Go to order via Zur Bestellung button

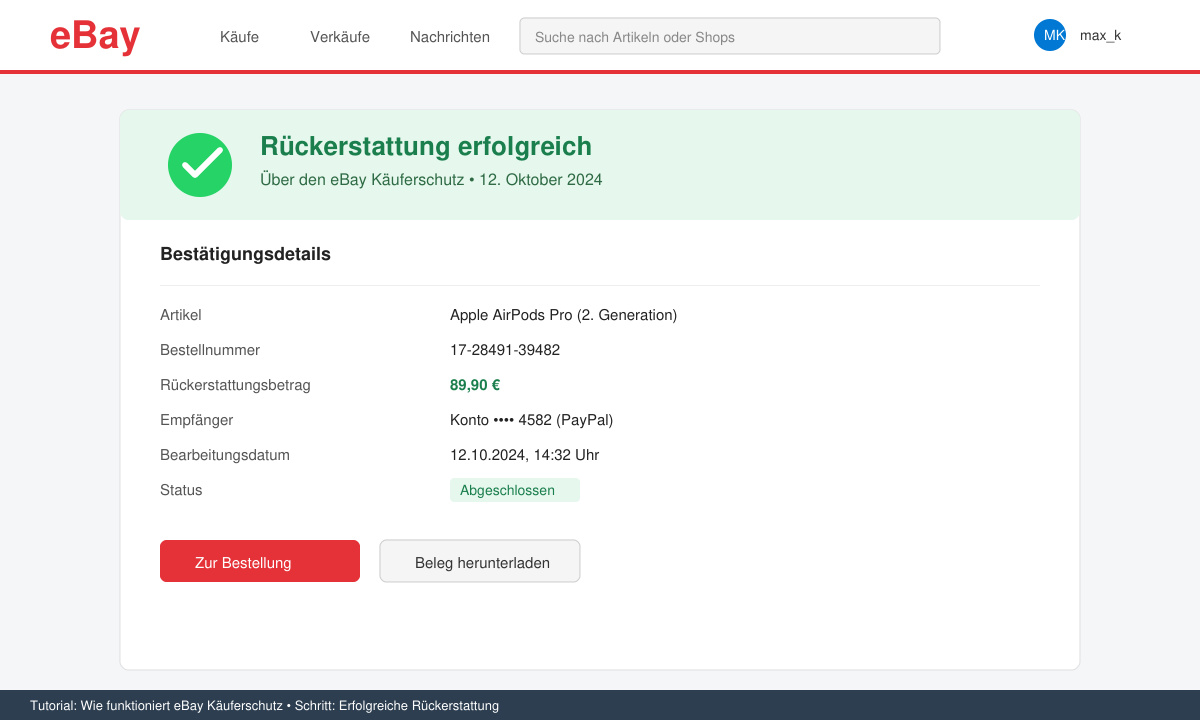click(260, 561)
